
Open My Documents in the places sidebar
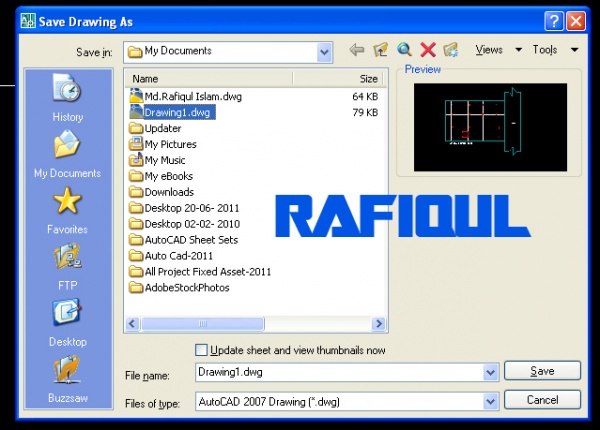click(67, 154)
